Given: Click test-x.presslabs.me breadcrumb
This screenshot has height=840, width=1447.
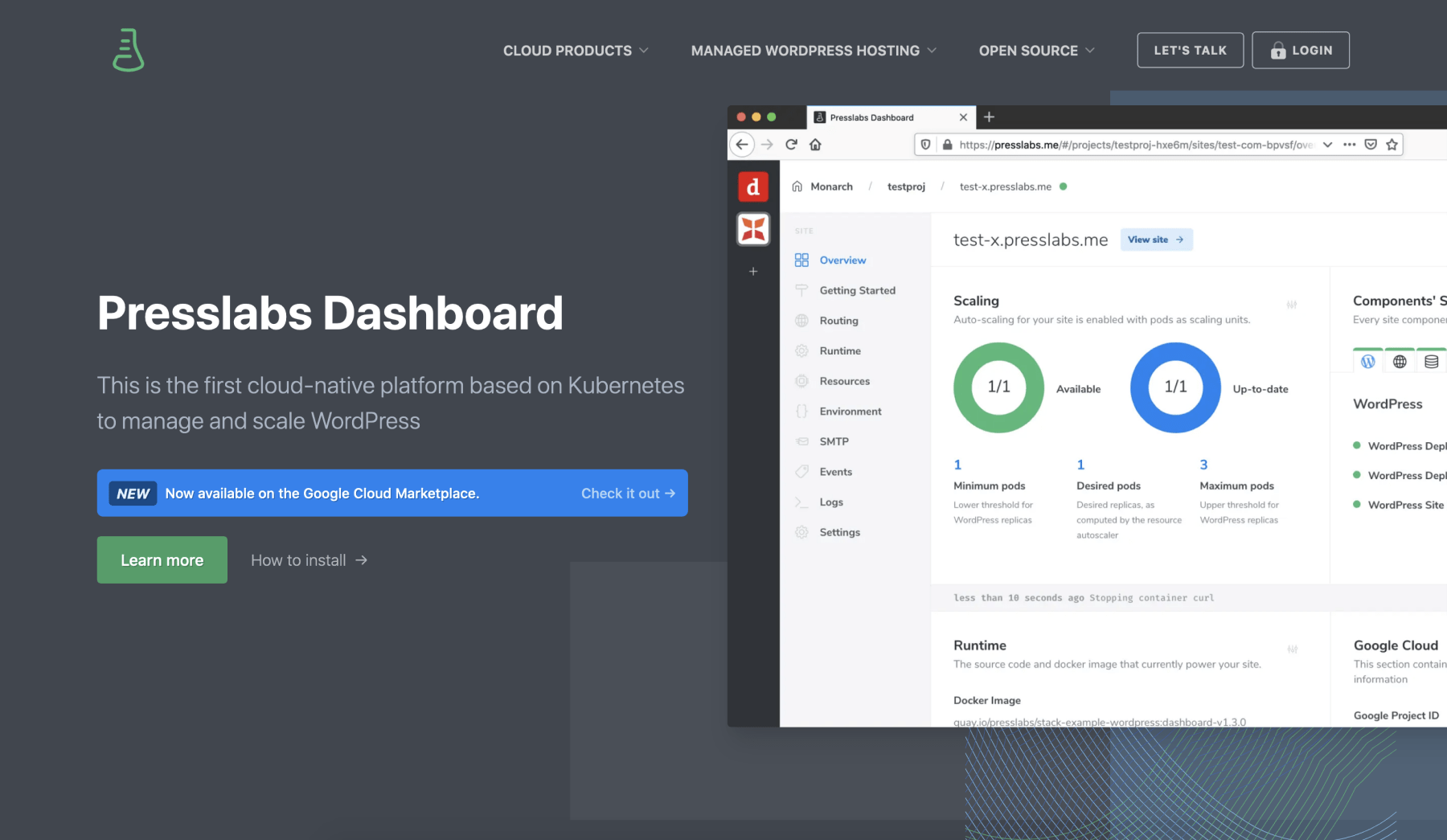Looking at the screenshot, I should (1006, 186).
